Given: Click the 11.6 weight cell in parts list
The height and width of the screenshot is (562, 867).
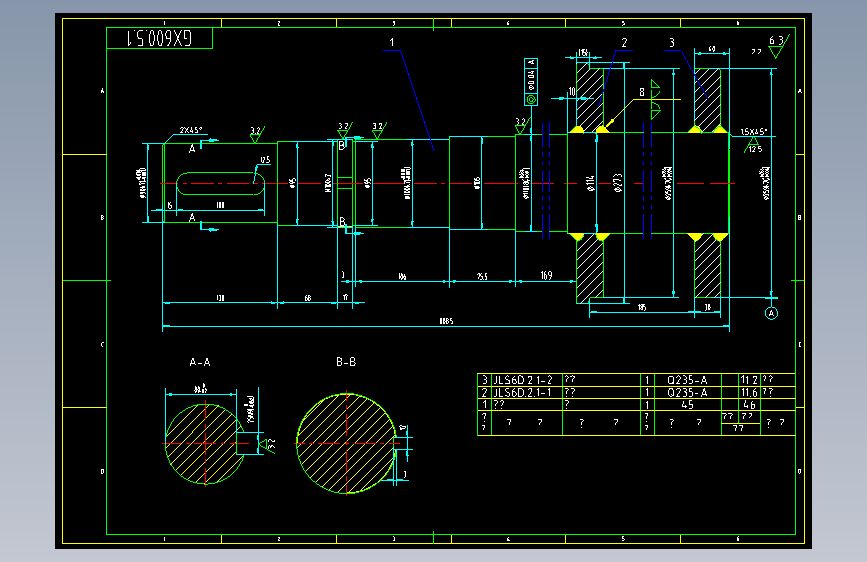Looking at the screenshot, I should coord(749,392).
